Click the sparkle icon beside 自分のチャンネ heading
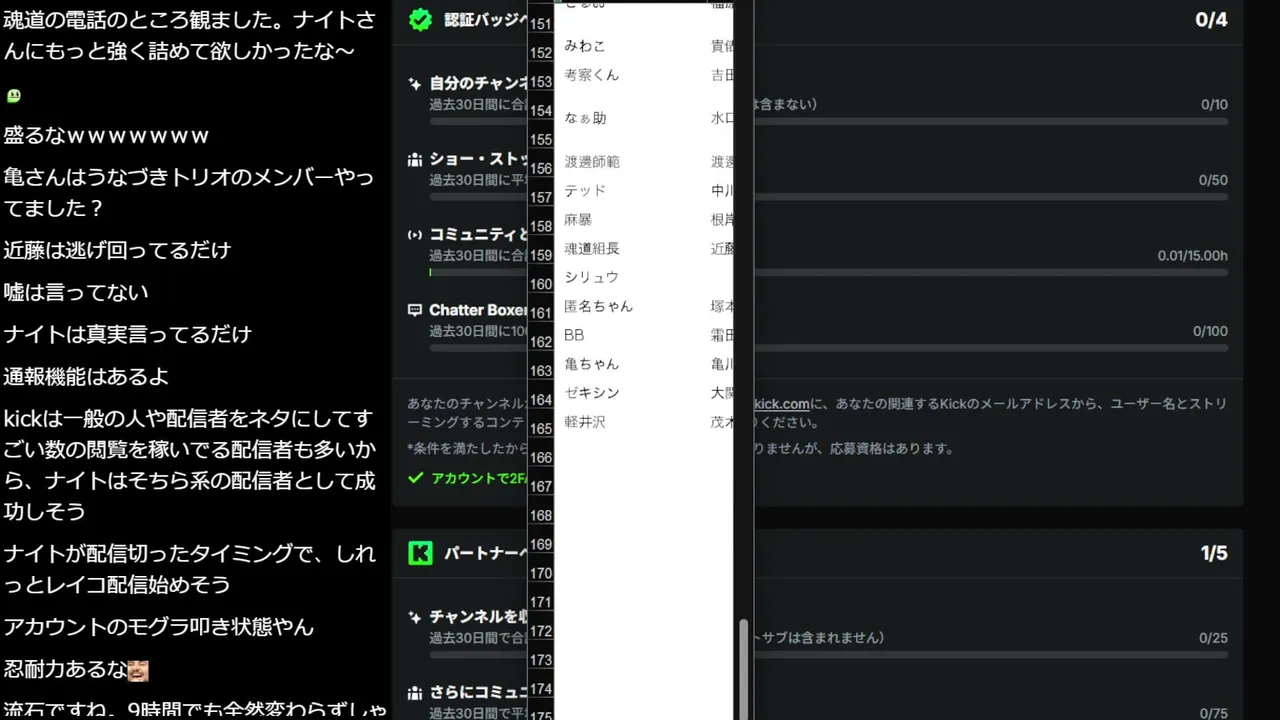Image resolution: width=1280 pixels, height=720 pixels. tap(415, 84)
